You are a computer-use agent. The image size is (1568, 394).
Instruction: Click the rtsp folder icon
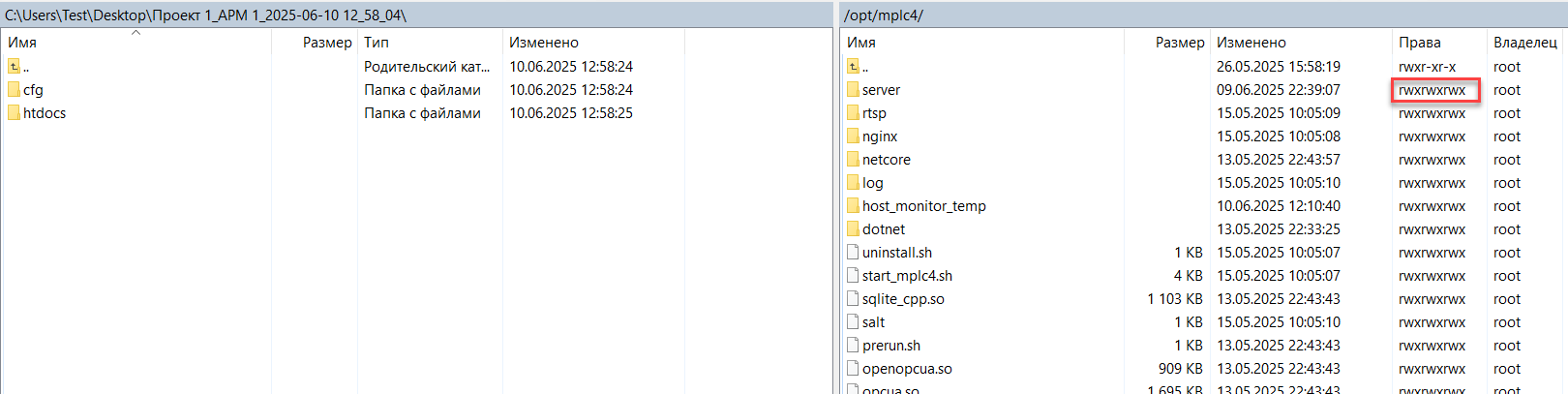(853, 112)
